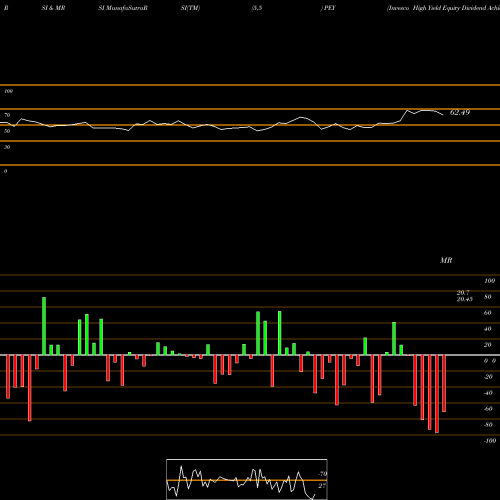Image resolution: width=500 pixels, height=500 pixels.
Task: Click the 20.7 value beside the MR axis
Action: (x=463, y=293)
